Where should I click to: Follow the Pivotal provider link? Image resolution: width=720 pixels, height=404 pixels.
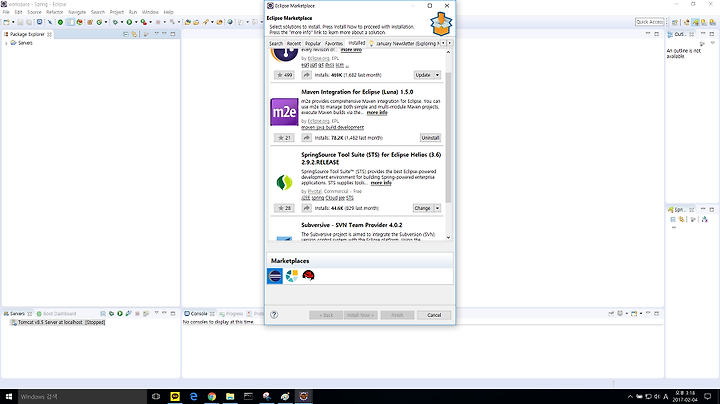315,191
